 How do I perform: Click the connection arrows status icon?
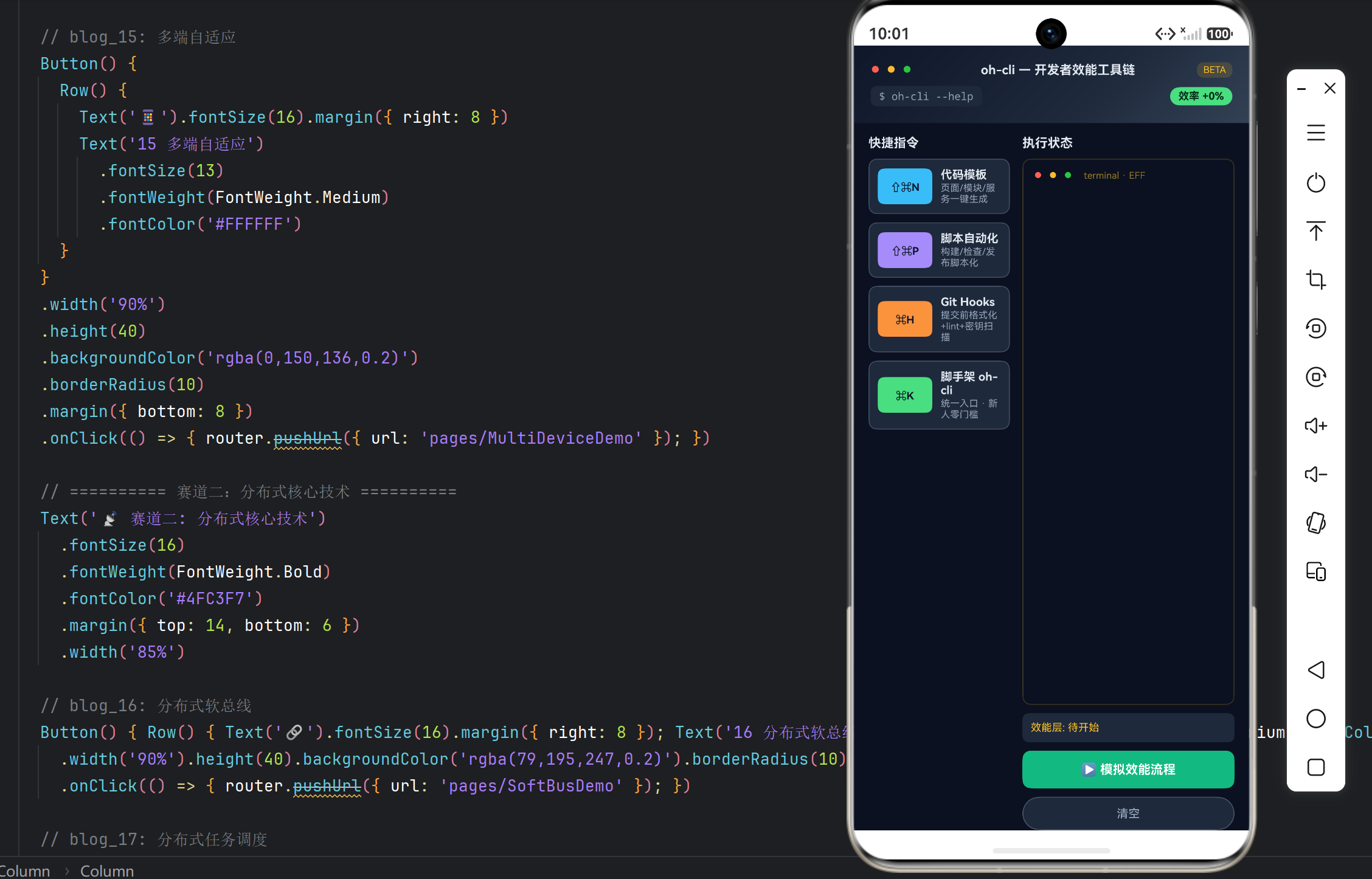[1165, 34]
